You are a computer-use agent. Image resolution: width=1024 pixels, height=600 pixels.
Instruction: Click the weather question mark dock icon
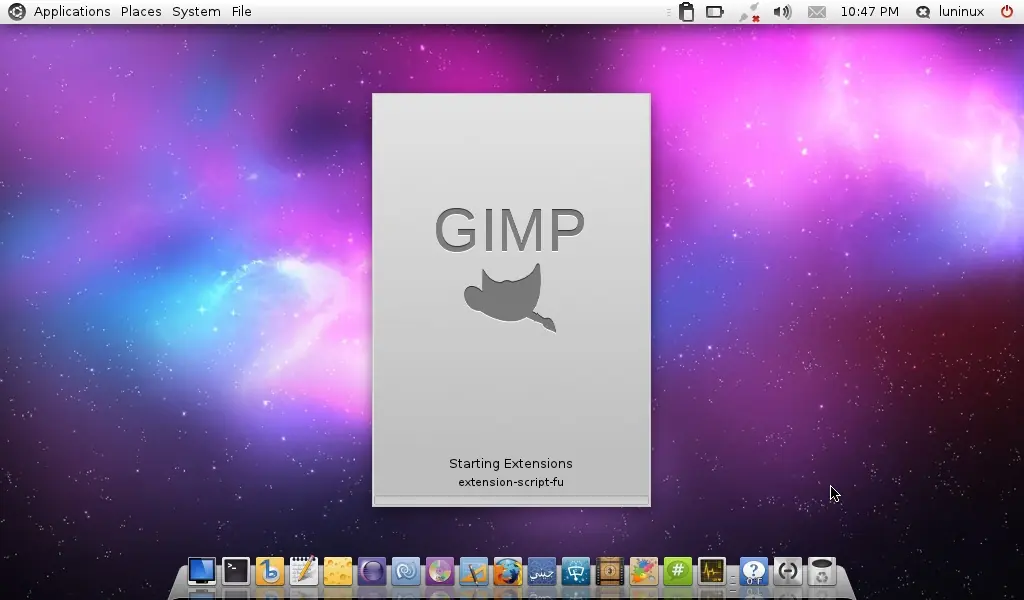pyautogui.click(x=754, y=571)
